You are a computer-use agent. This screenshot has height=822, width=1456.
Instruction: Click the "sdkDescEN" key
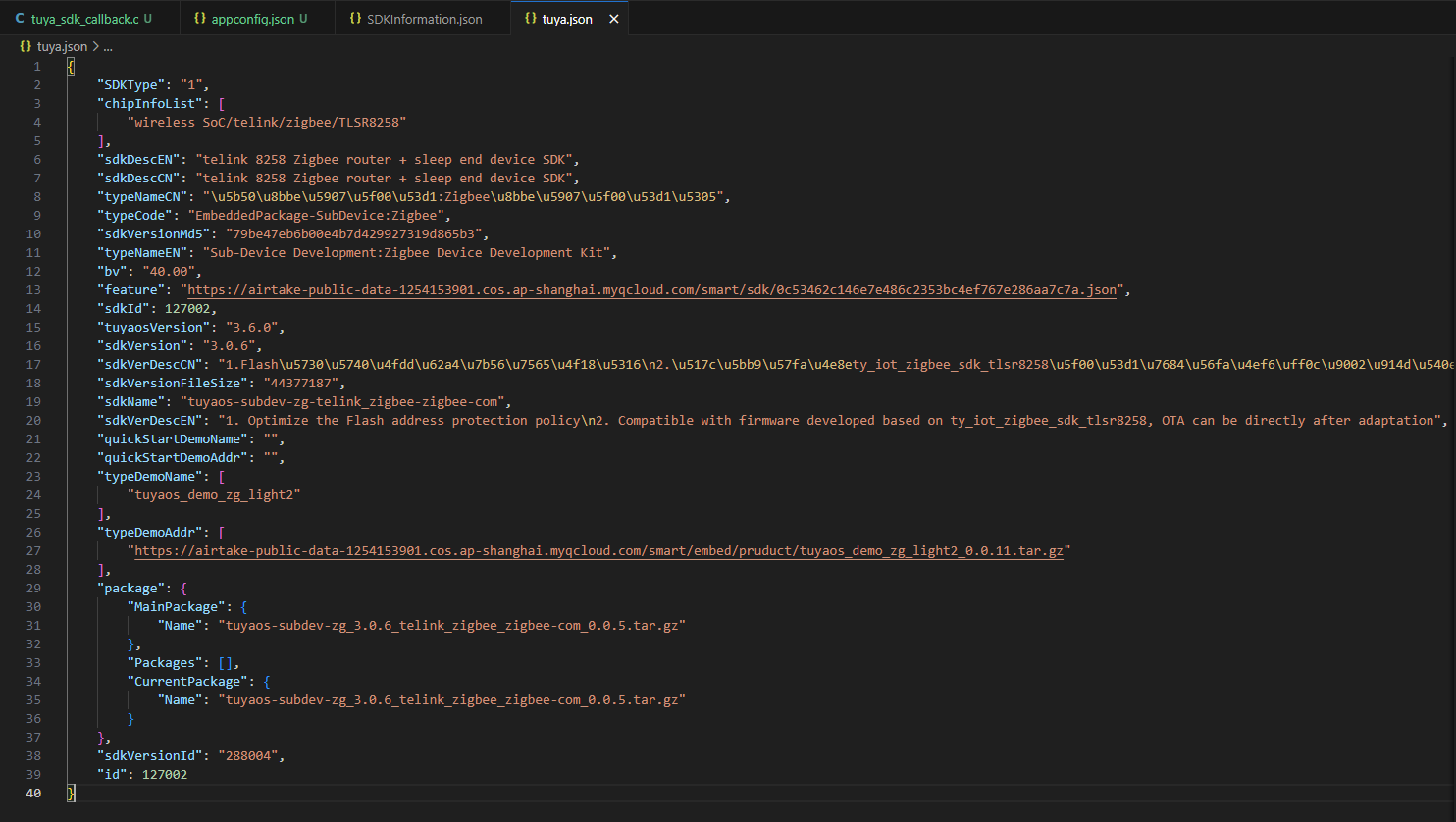(x=138, y=159)
